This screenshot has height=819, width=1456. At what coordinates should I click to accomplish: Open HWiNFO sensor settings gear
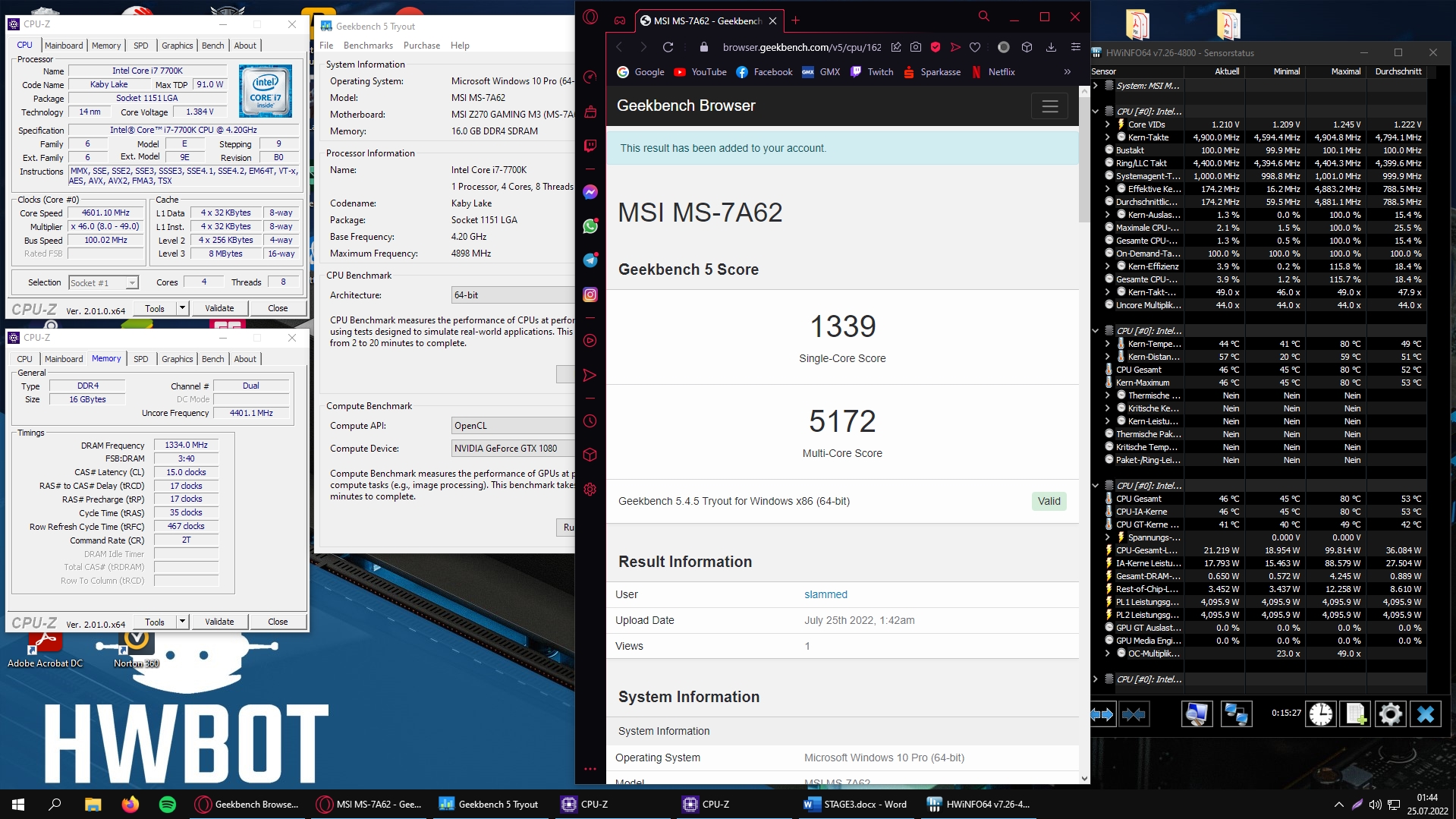coord(1391,714)
